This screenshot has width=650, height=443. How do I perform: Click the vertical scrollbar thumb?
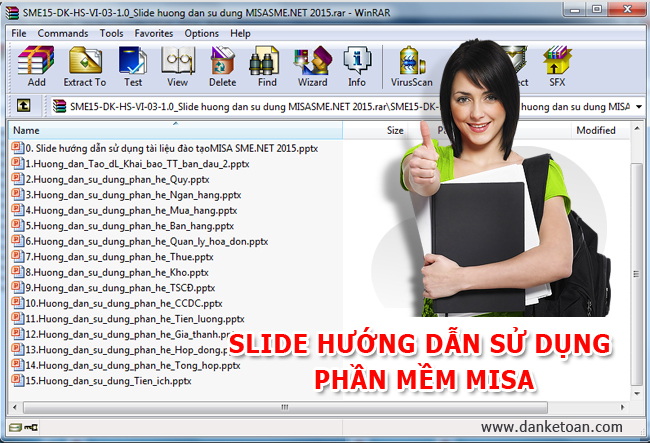pyautogui.click(x=637, y=274)
